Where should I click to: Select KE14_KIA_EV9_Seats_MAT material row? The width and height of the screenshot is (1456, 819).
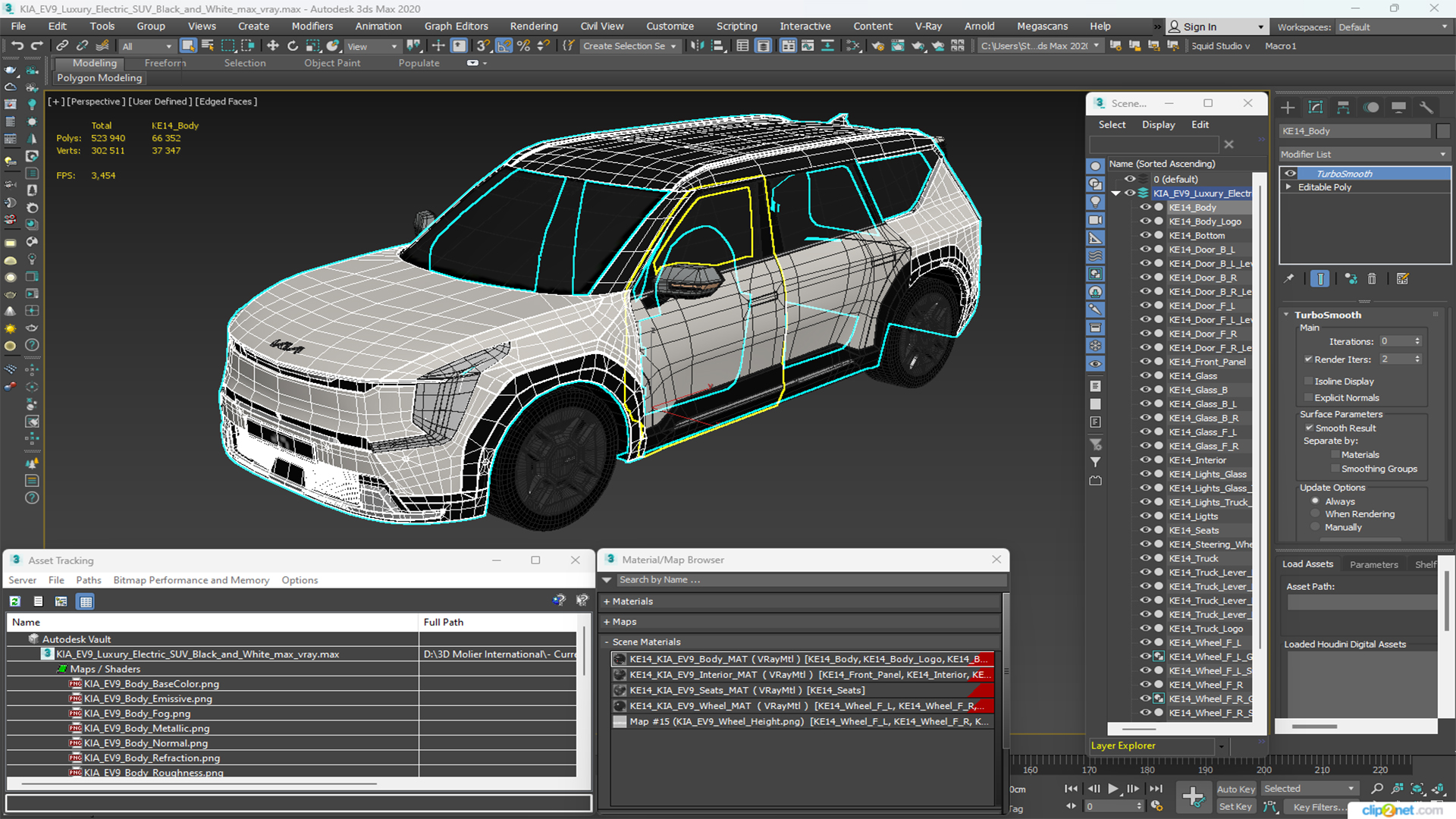(x=802, y=690)
